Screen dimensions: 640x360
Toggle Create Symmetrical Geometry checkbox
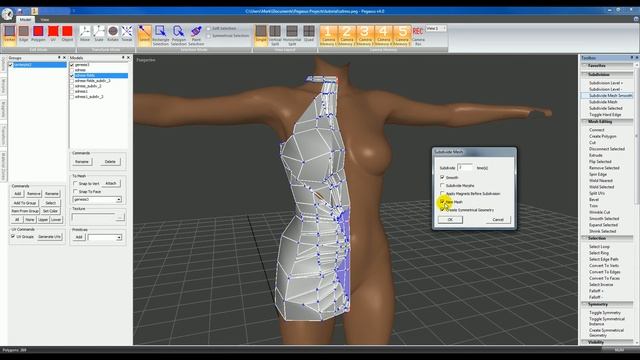coord(442,209)
